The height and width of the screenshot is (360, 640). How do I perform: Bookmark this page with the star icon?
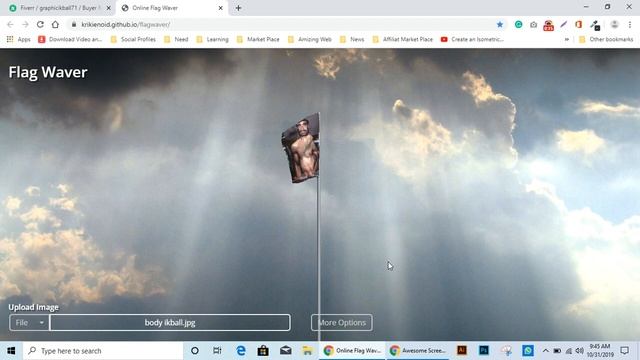(500, 24)
